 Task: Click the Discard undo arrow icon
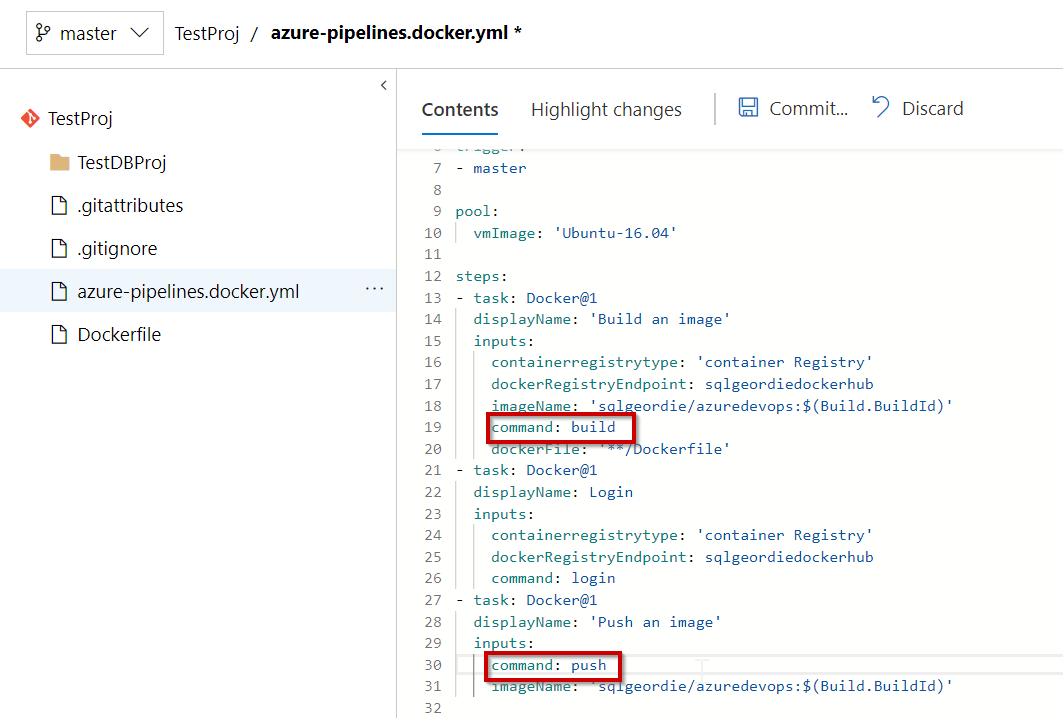[x=881, y=108]
